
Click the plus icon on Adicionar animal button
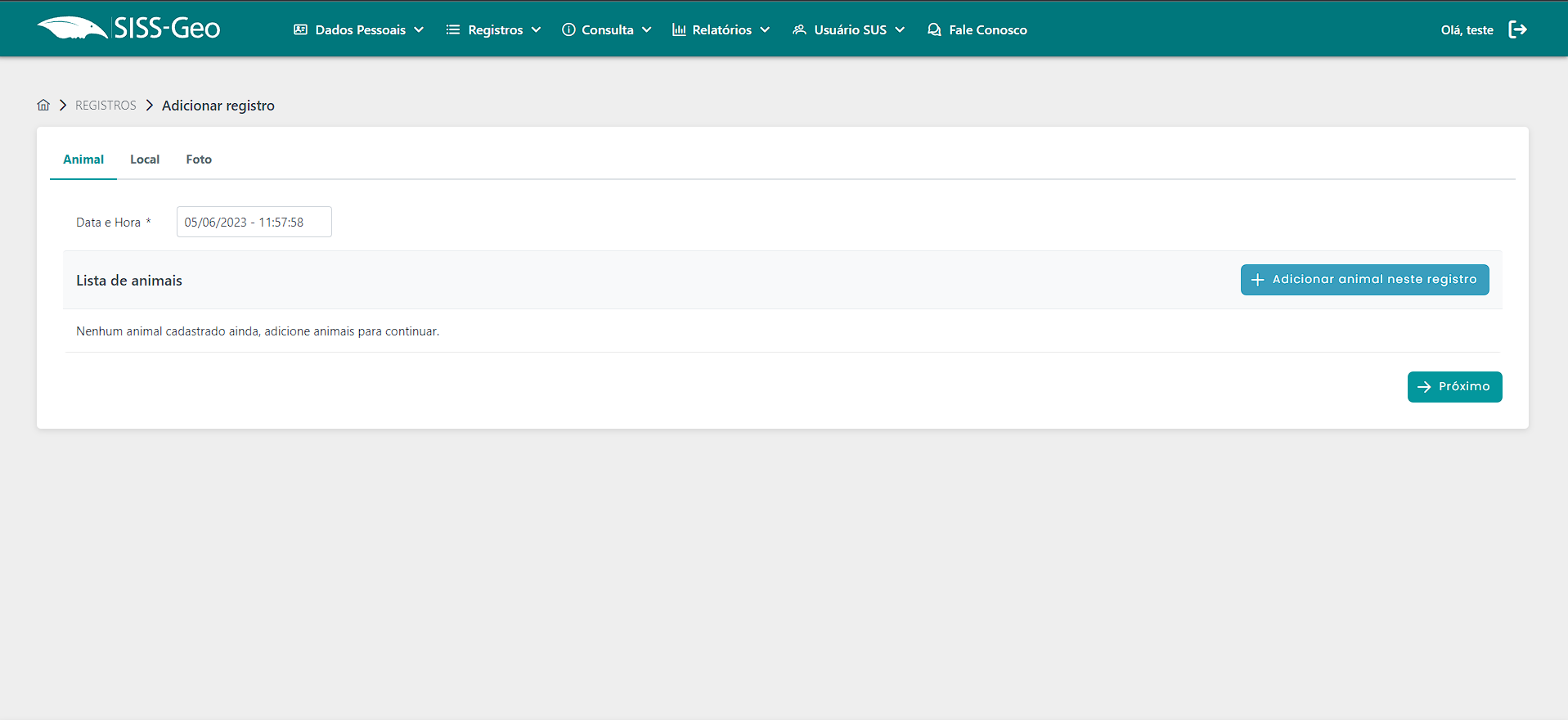coord(1258,280)
